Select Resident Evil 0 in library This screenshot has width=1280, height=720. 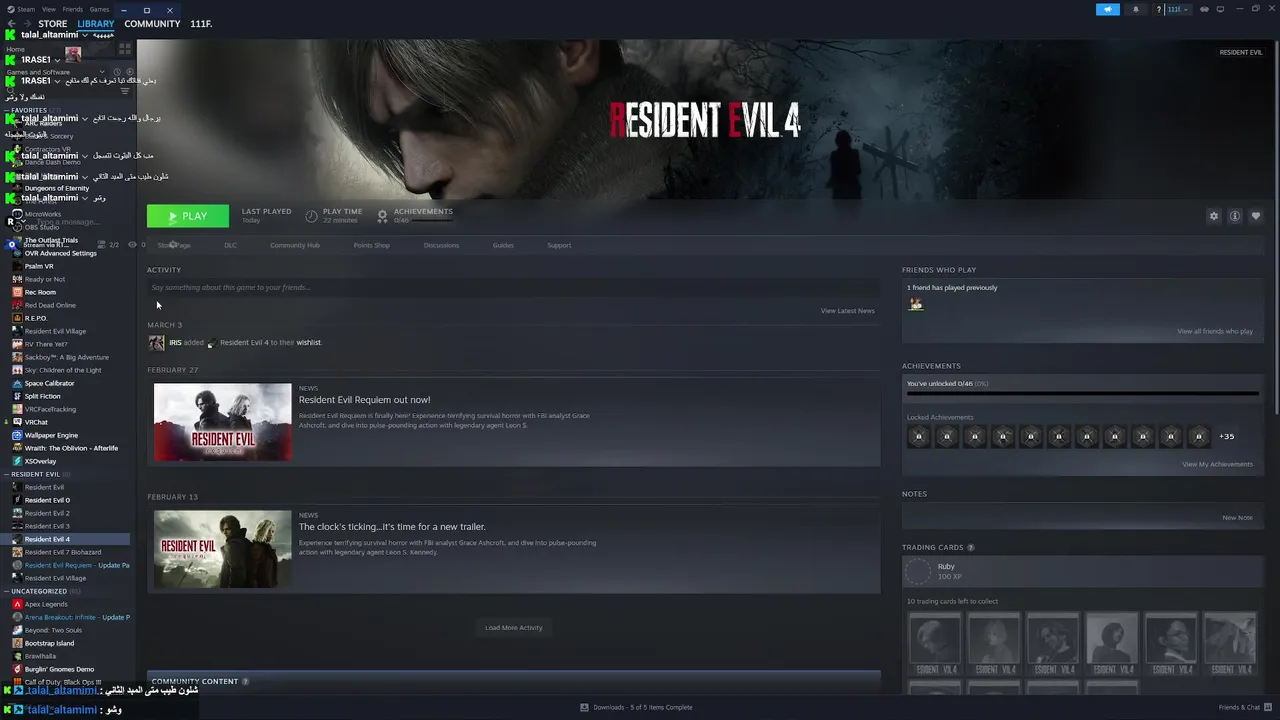click(47, 500)
